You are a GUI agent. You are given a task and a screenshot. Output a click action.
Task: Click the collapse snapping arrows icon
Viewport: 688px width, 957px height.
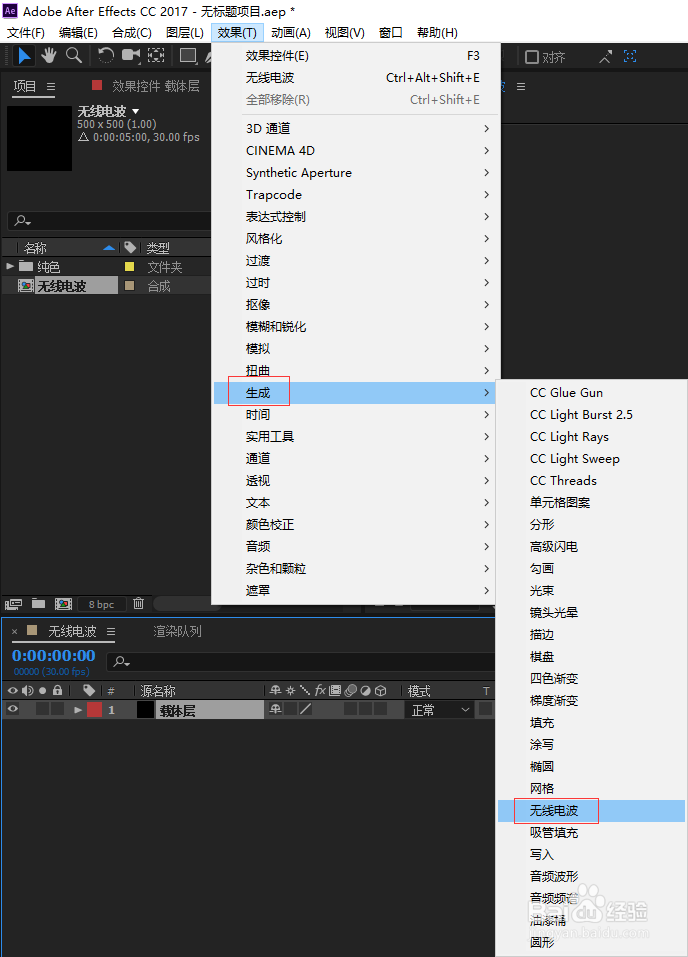tap(605, 57)
